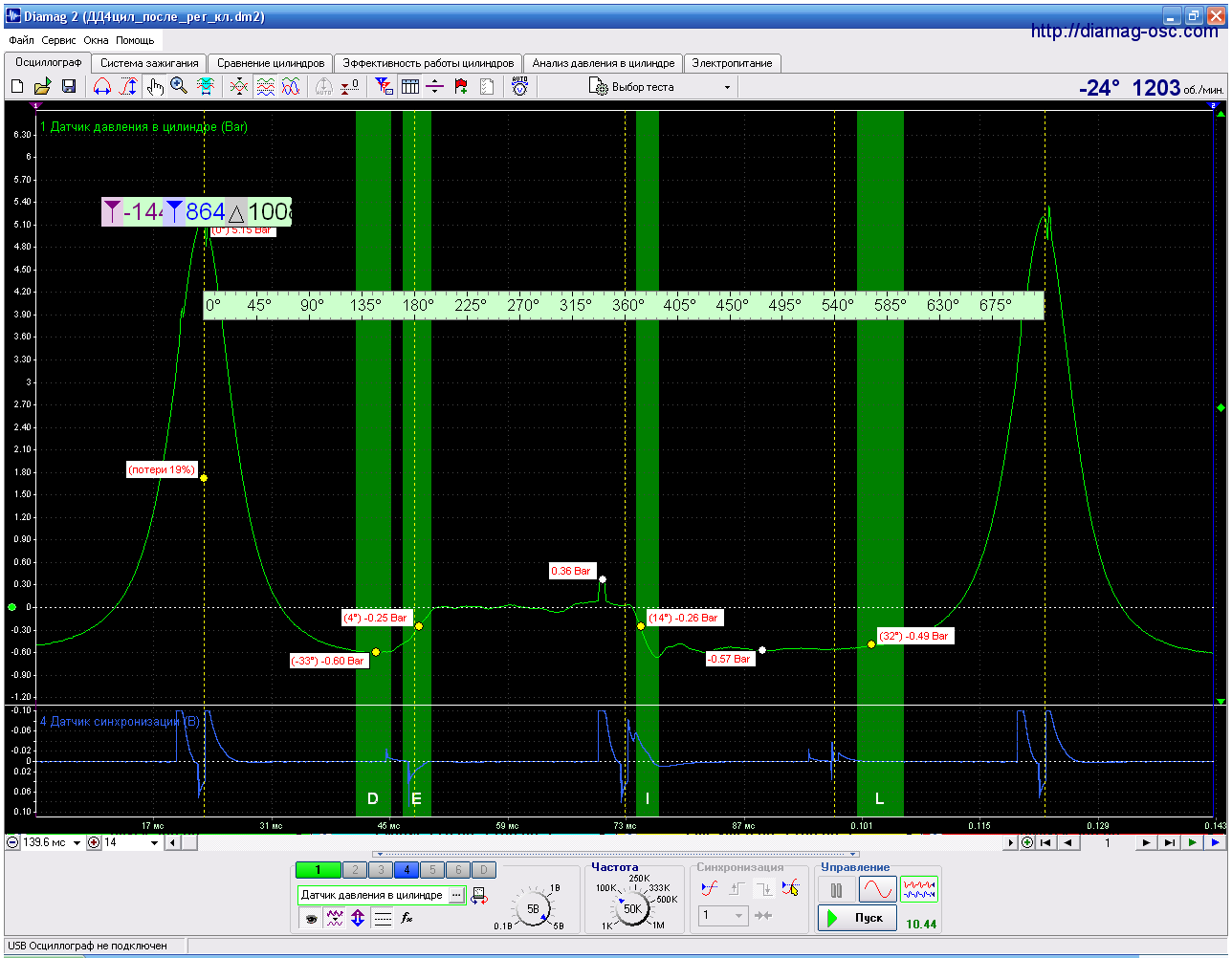This screenshot has width=1232, height=958.
Task: Select the multi-waveform recorder display mode
Action: point(919,891)
